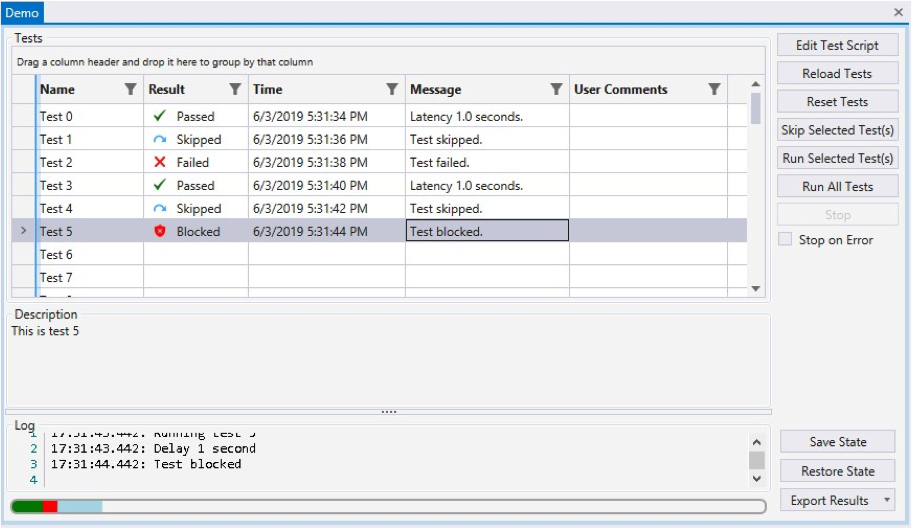Image resolution: width=912 pixels, height=528 pixels.
Task: Click the red Failed icon for Test 2
Action: coord(160,163)
